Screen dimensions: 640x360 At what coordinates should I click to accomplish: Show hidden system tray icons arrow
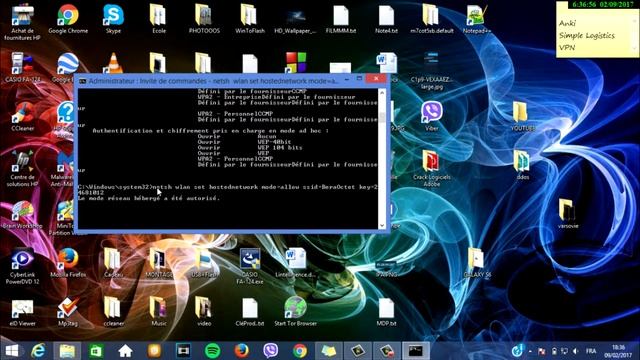530,351
